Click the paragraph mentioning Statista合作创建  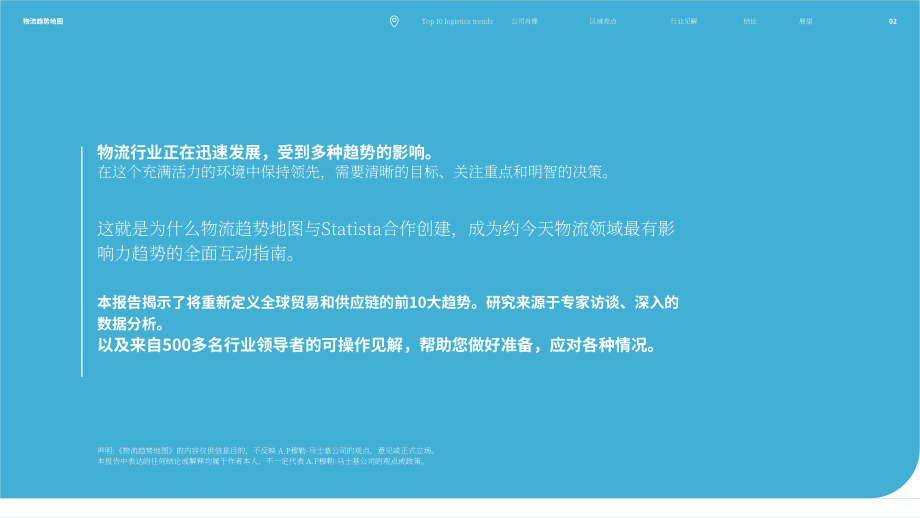tap(386, 241)
